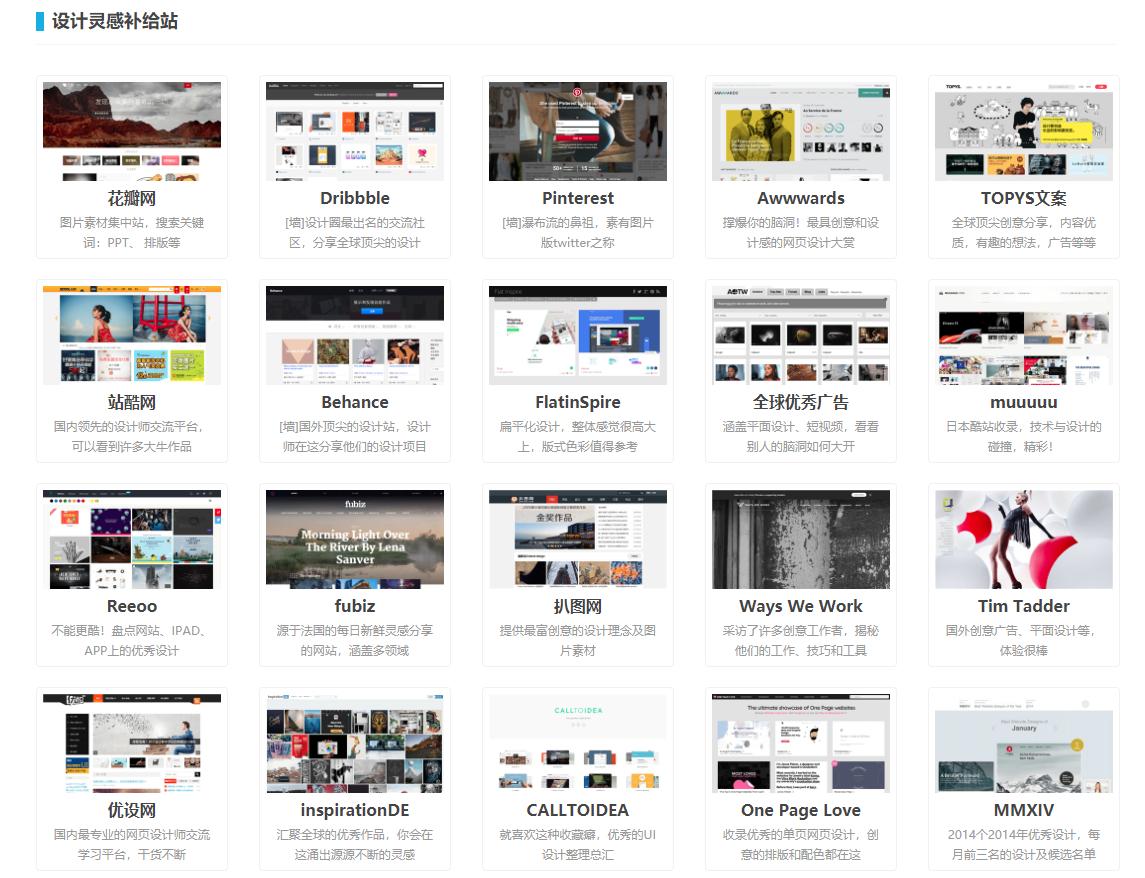Click the 站酷网 preview image
The image size is (1145, 878).
point(132,335)
